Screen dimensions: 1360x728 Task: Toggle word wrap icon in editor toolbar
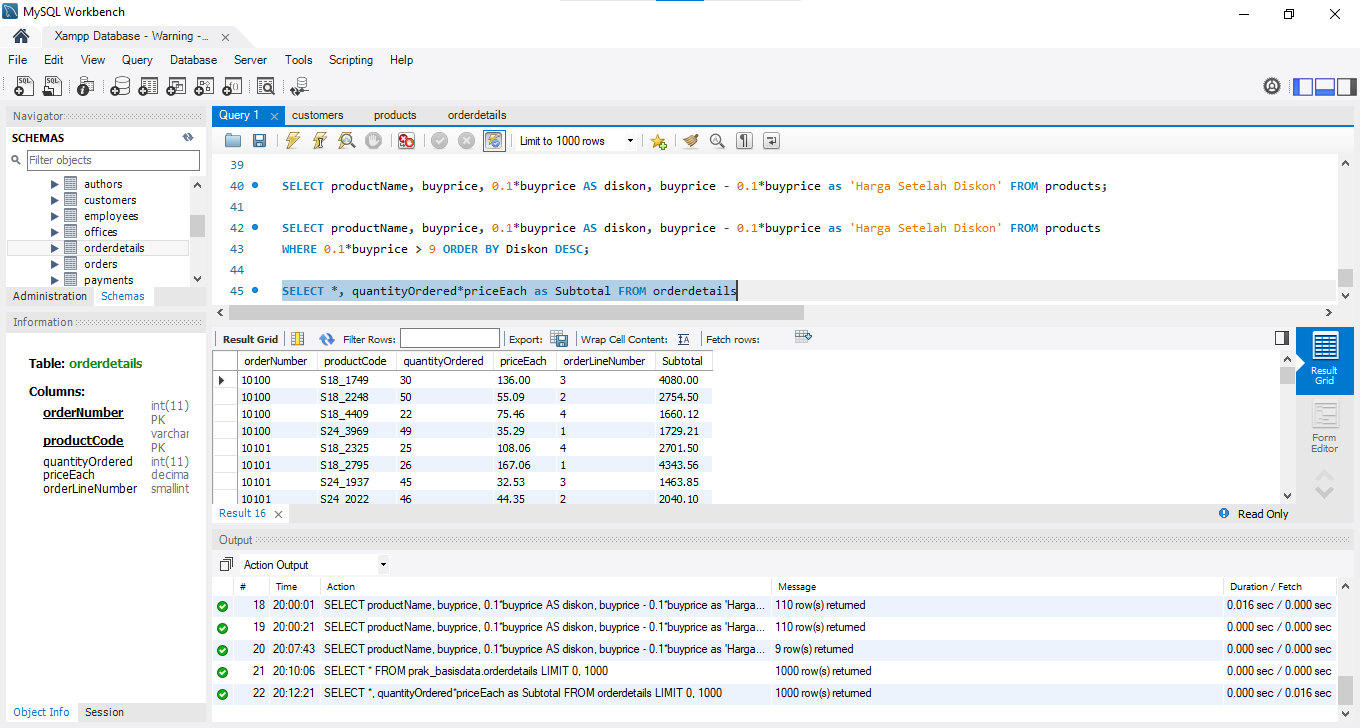click(771, 141)
